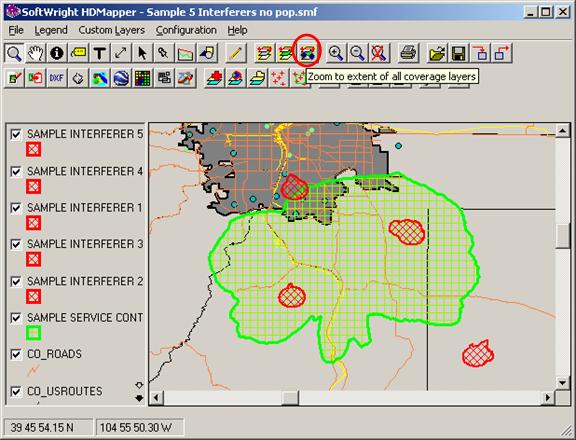Uncheck the SAMPLE INTERFERER 2 layer
Screen dimensions: 576x440
click(16, 281)
